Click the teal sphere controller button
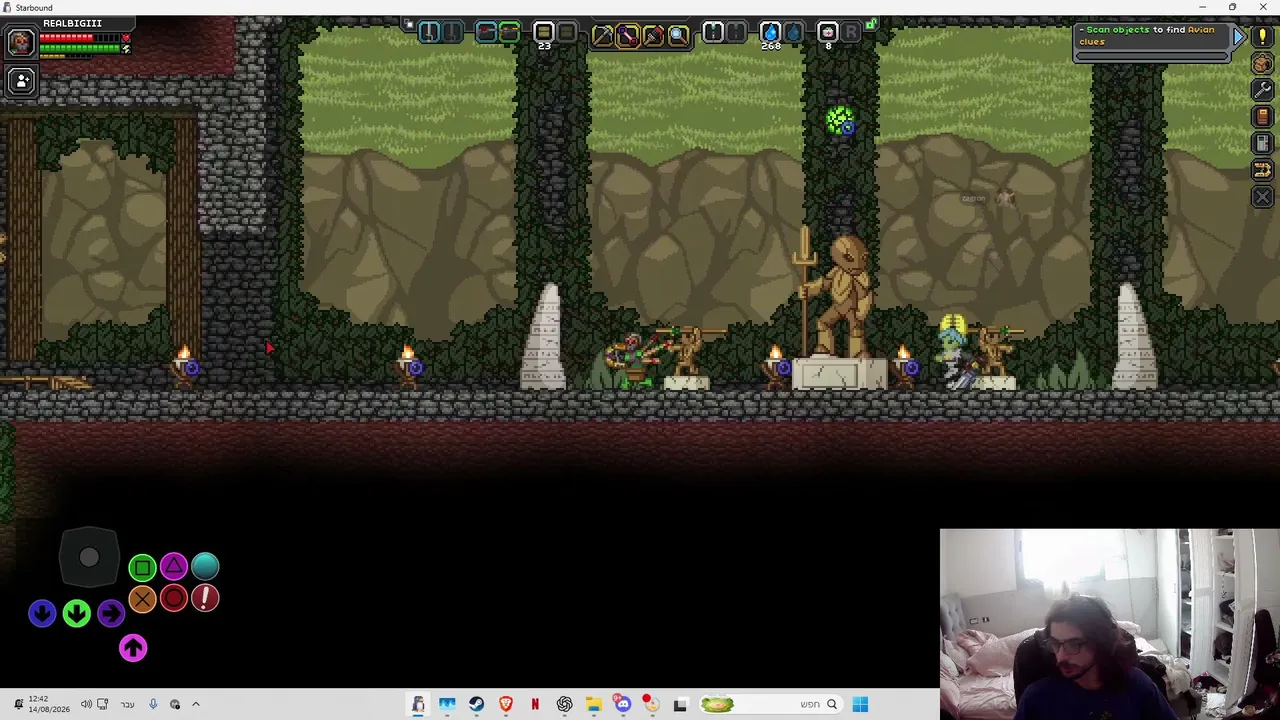This screenshot has width=1280, height=720. [205, 567]
